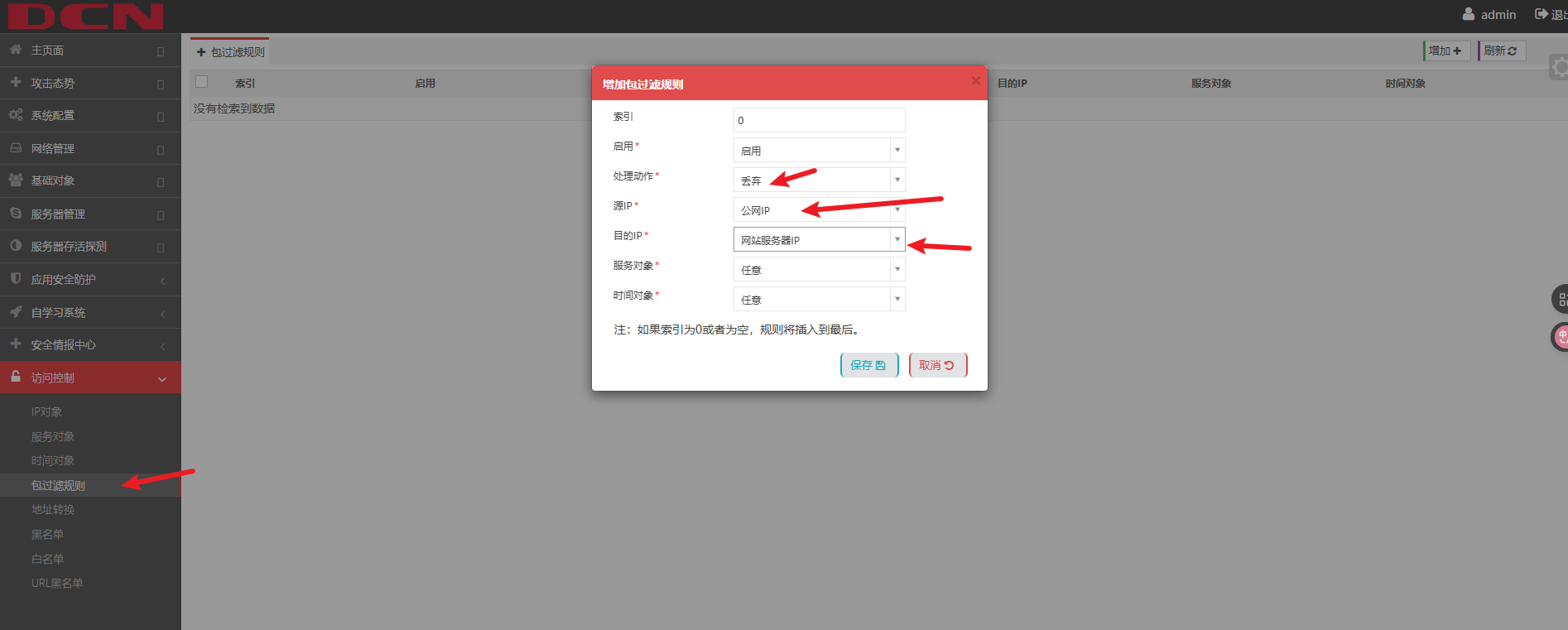Click the DCN logo
1568x630 pixels.
pos(86,16)
